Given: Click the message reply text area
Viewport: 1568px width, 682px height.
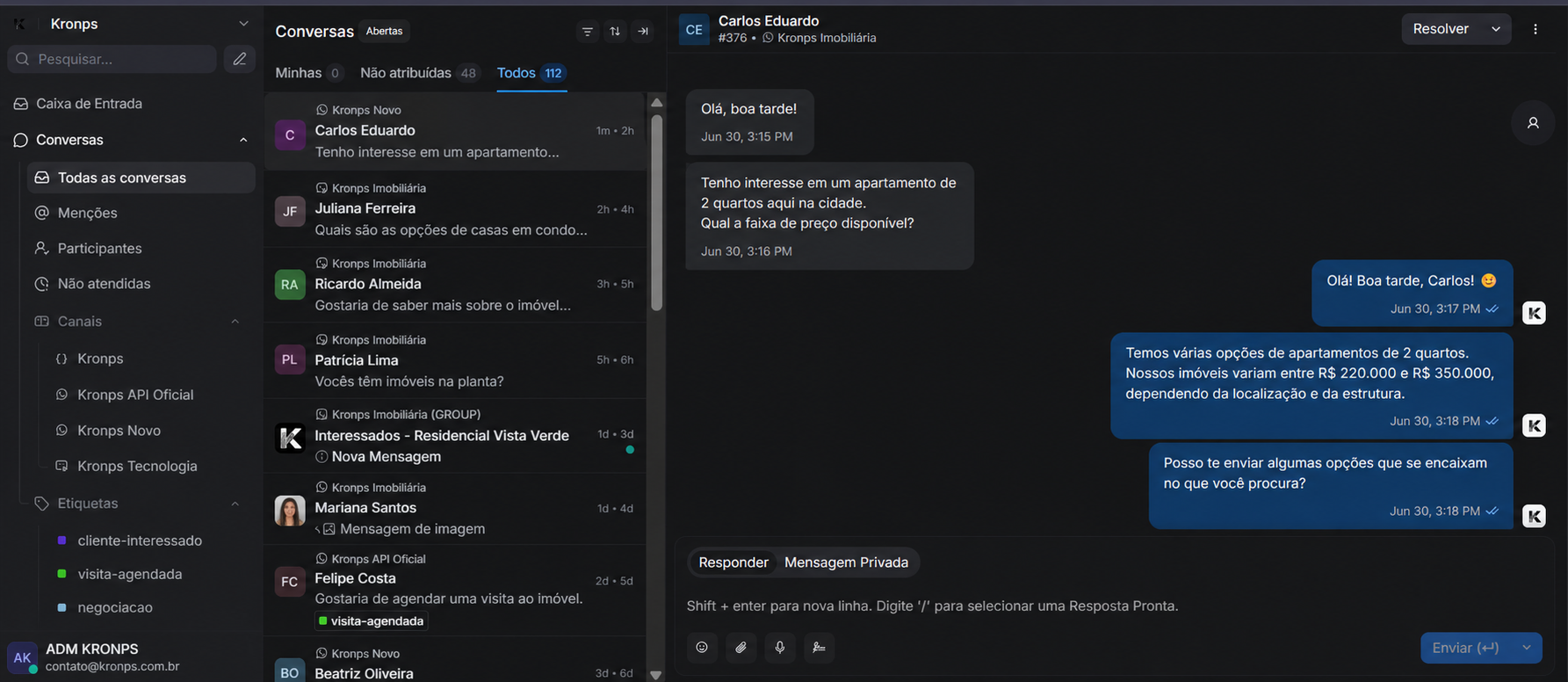Looking at the screenshot, I should tap(1114, 606).
